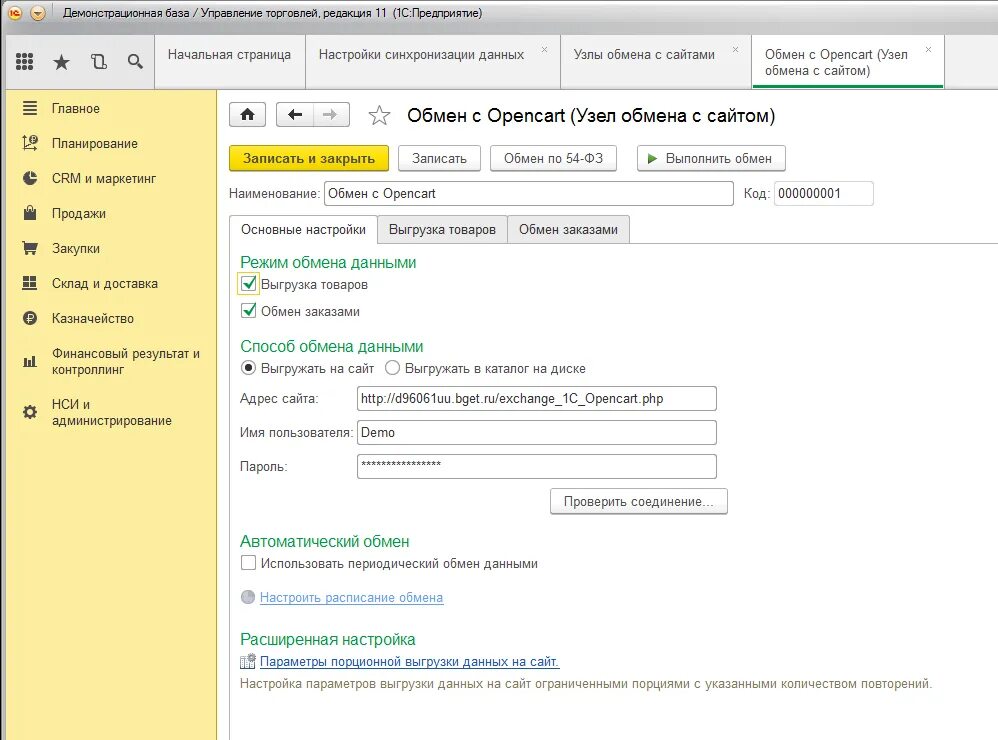Click the portion upload parameters icon

[x=248, y=661]
